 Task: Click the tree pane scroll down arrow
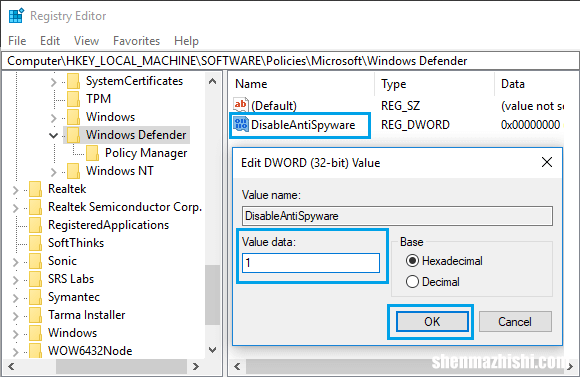212,350
